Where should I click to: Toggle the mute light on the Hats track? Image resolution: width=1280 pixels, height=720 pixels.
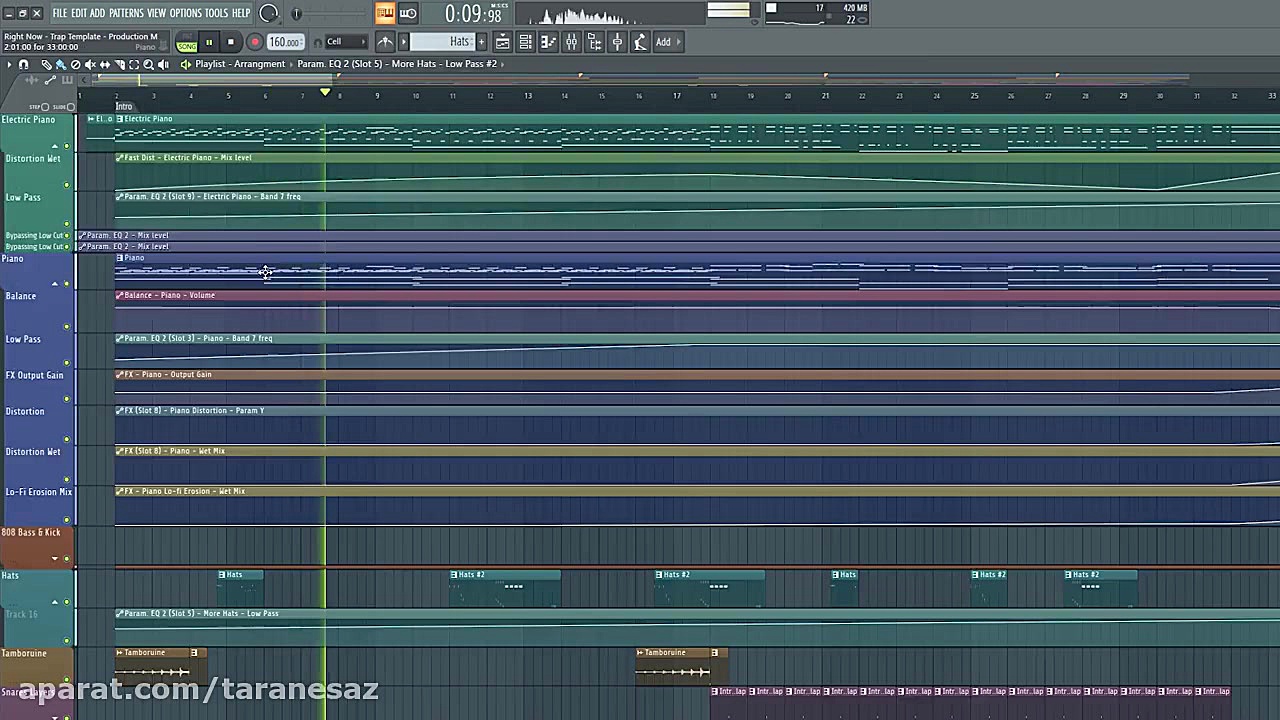[x=66, y=601]
